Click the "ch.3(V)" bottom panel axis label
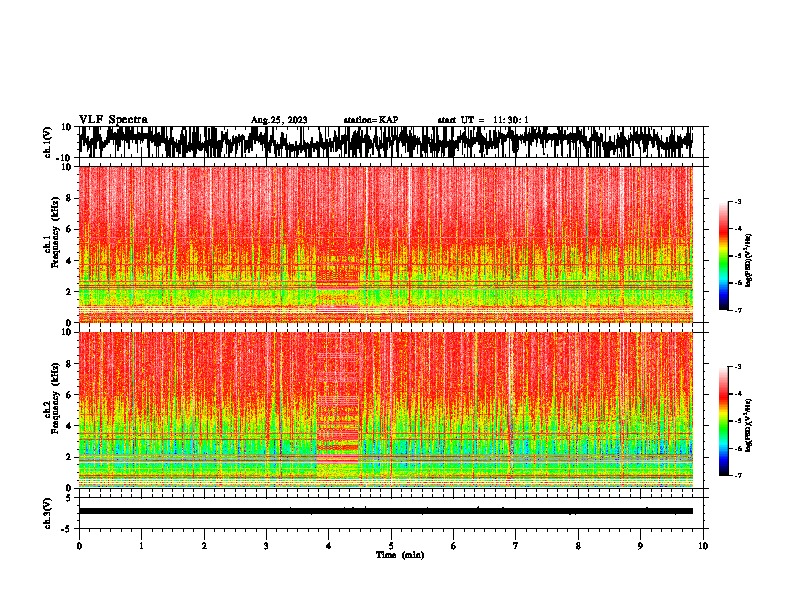 (48, 513)
